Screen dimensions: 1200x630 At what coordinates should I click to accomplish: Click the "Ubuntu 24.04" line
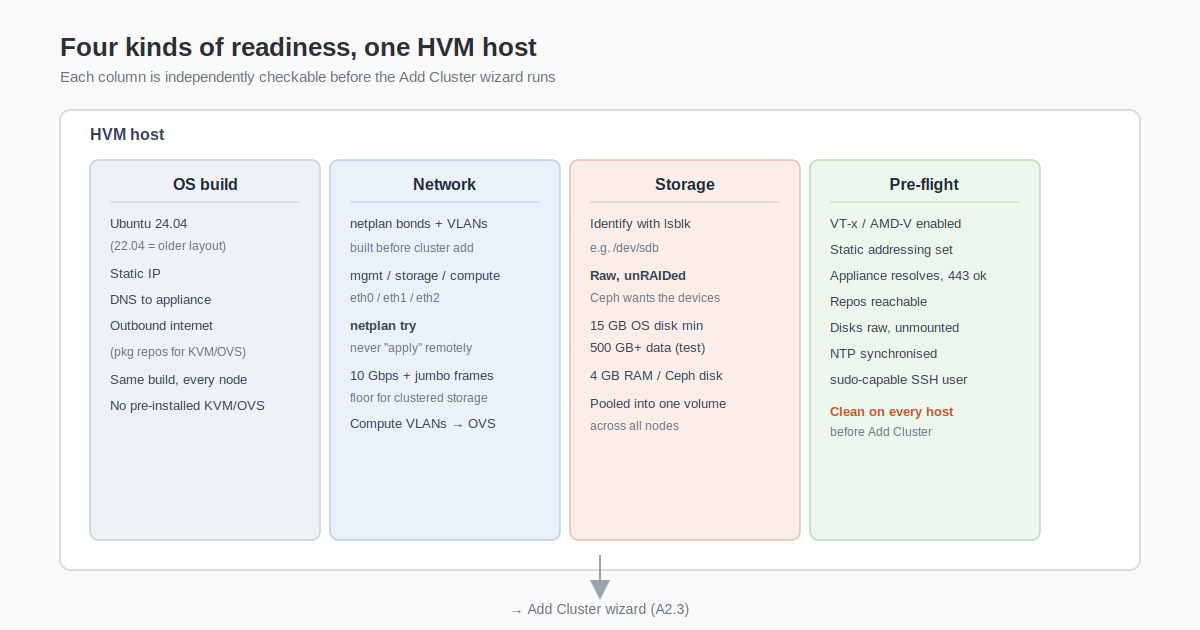point(149,224)
